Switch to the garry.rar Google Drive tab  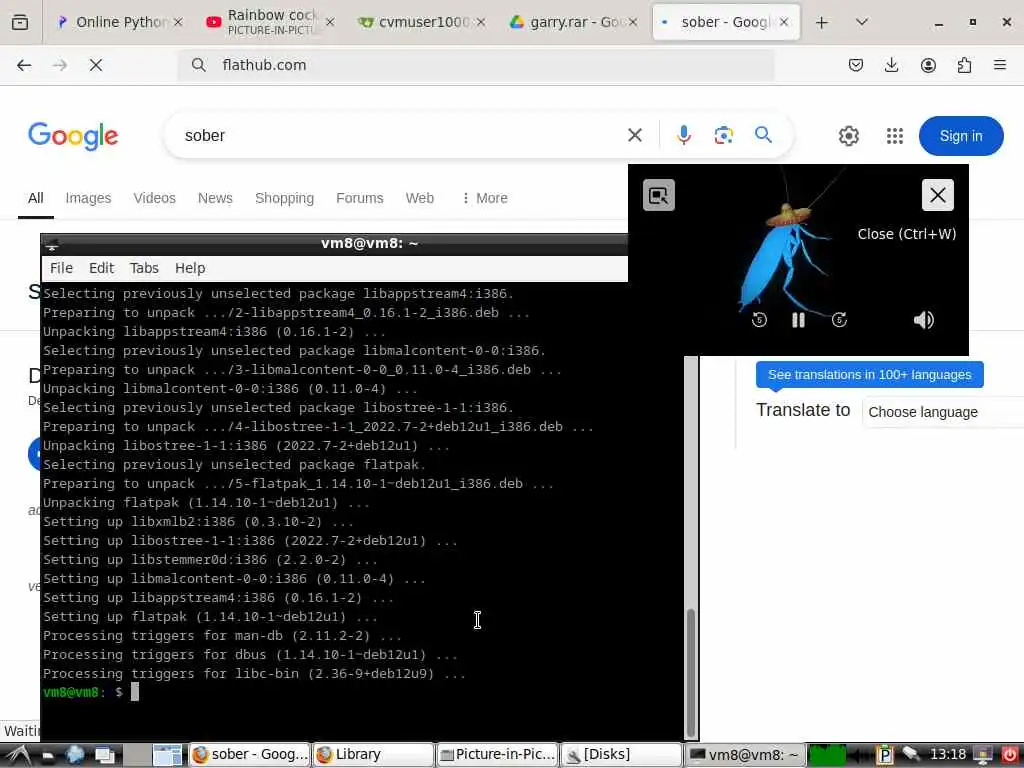point(573,22)
